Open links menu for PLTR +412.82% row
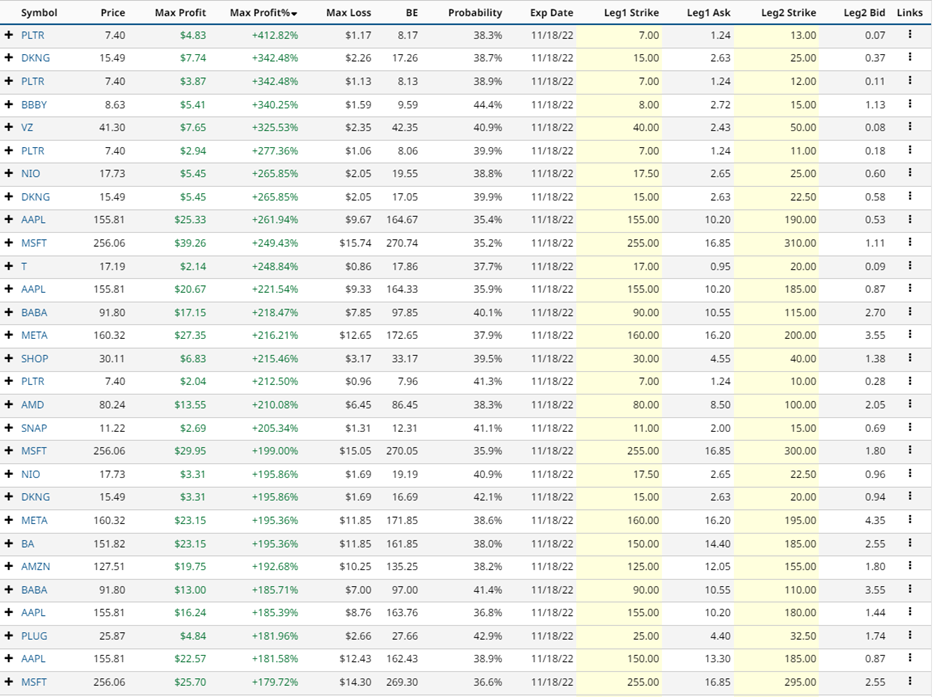This screenshot has width=940, height=697. point(909,35)
